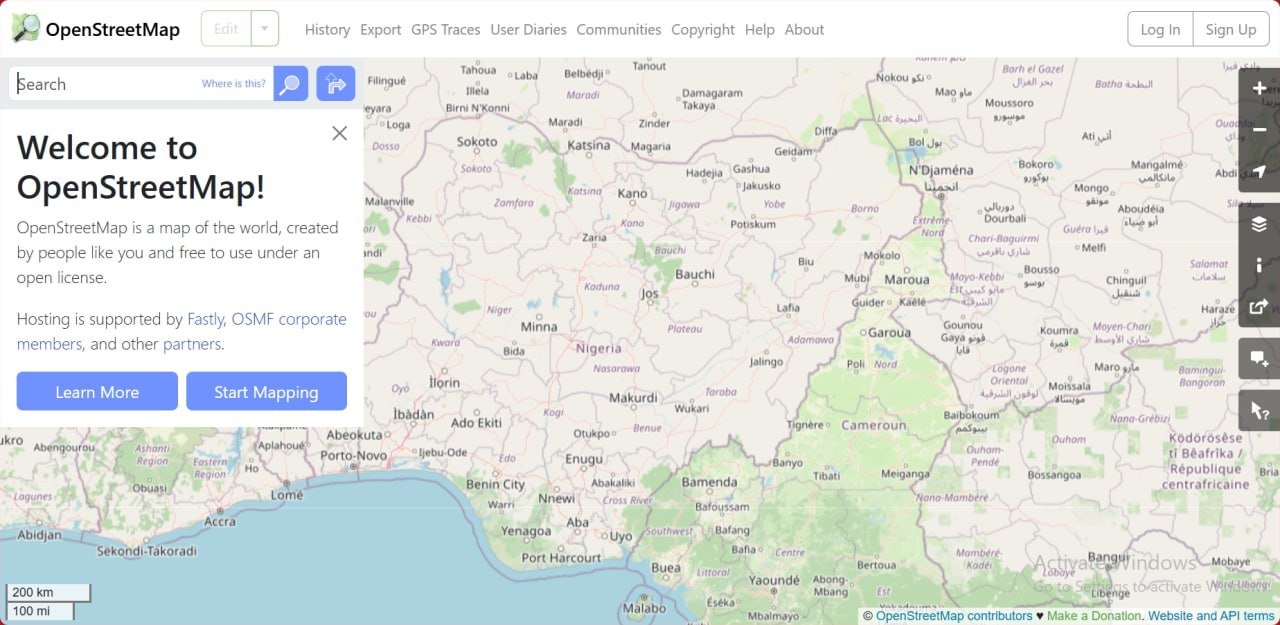Viewport: 1280px width, 625px height.
Task: Click the Sign Up button
Action: (1231, 29)
